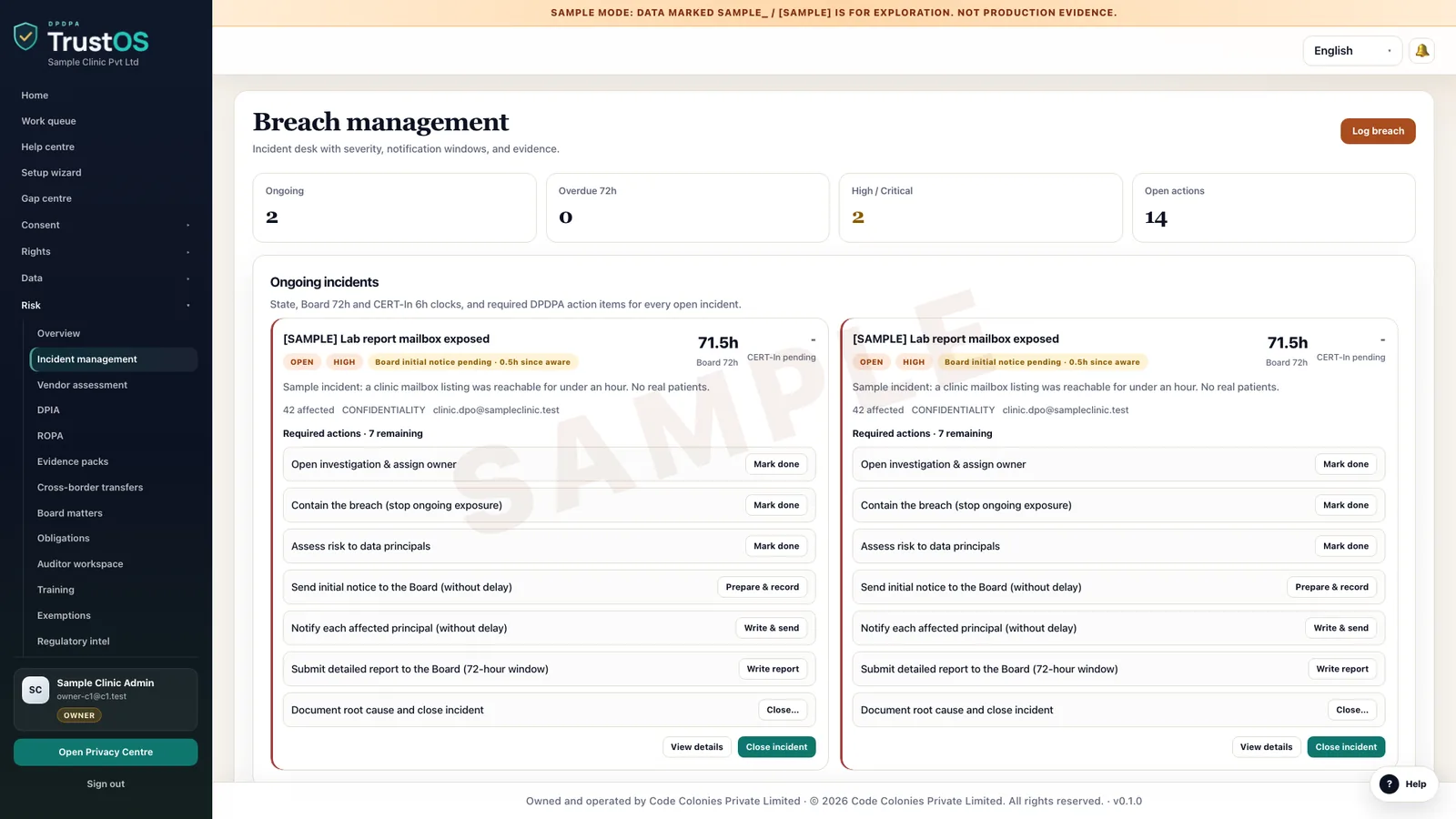Click Sign out

(x=106, y=784)
